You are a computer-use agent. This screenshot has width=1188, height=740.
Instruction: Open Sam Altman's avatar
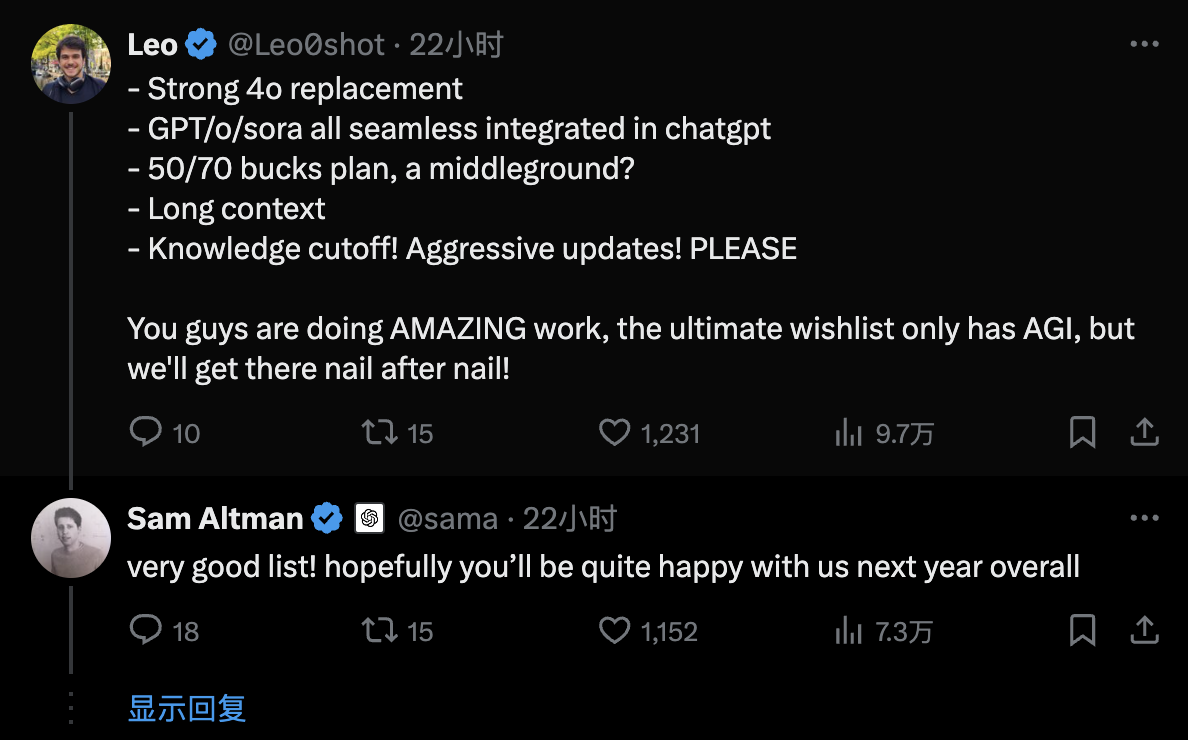pyautogui.click(x=70, y=538)
